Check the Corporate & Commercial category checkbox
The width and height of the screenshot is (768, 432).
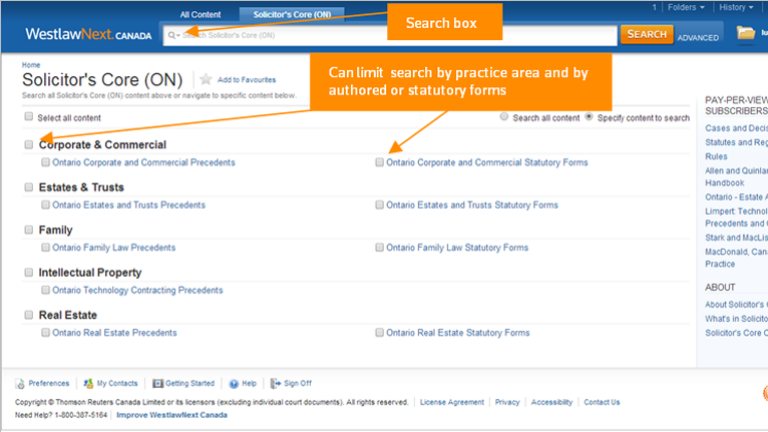[28, 144]
